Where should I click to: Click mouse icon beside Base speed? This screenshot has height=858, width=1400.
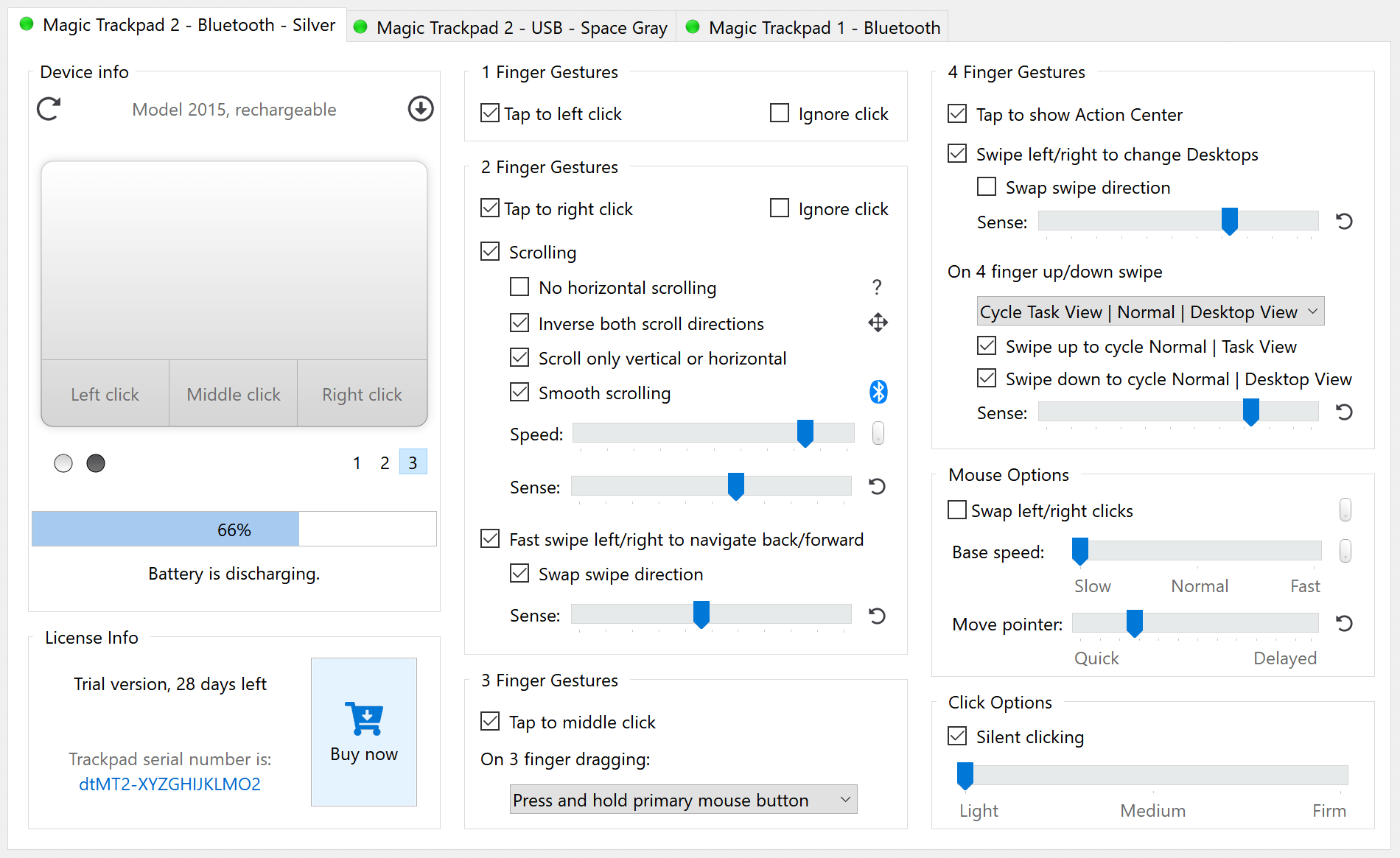coord(1345,551)
